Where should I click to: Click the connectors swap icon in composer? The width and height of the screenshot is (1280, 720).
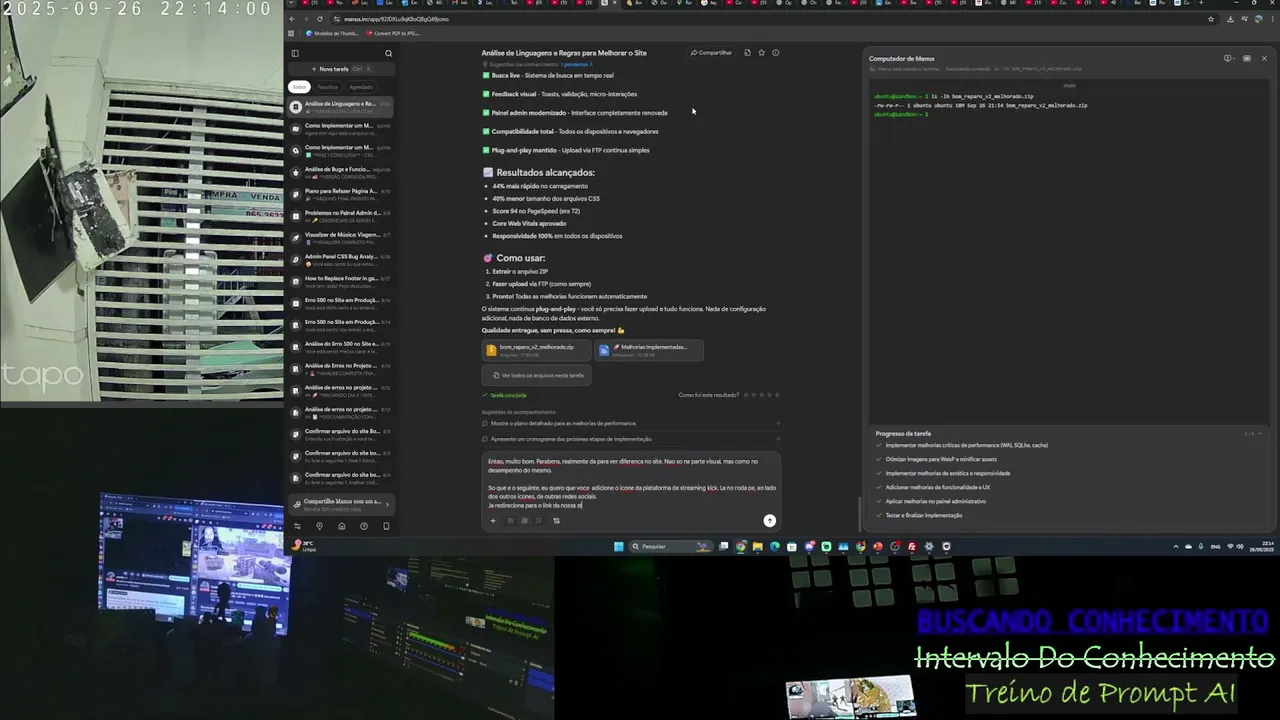pyautogui.click(x=556, y=520)
